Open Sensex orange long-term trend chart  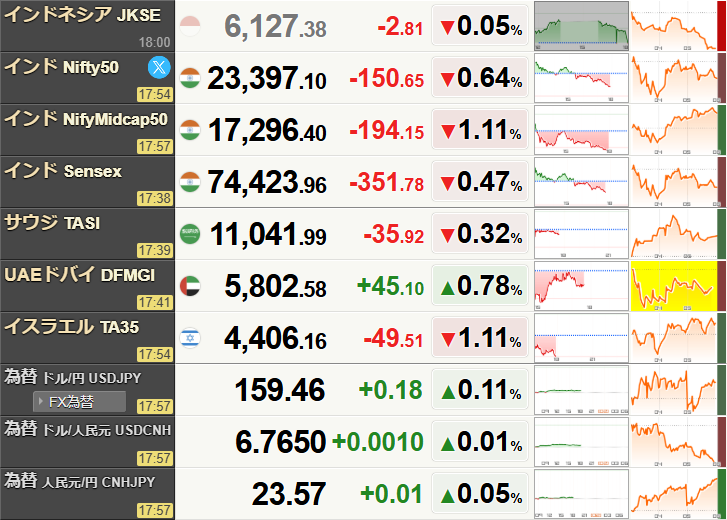pos(674,182)
